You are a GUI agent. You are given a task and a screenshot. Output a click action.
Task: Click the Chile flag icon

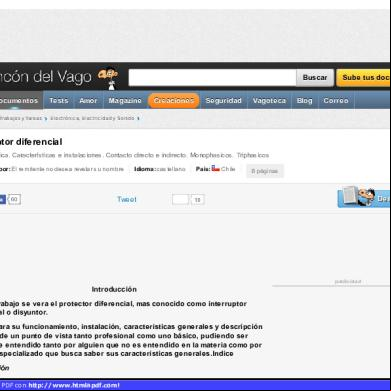tap(216, 169)
